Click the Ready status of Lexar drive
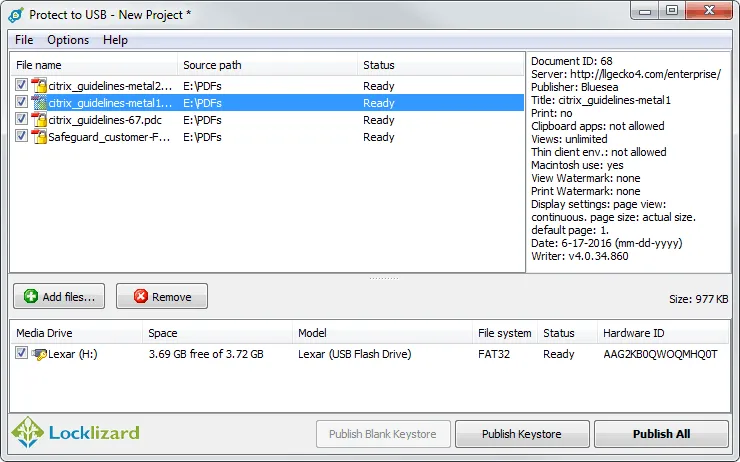This screenshot has width=740, height=462. (x=559, y=354)
